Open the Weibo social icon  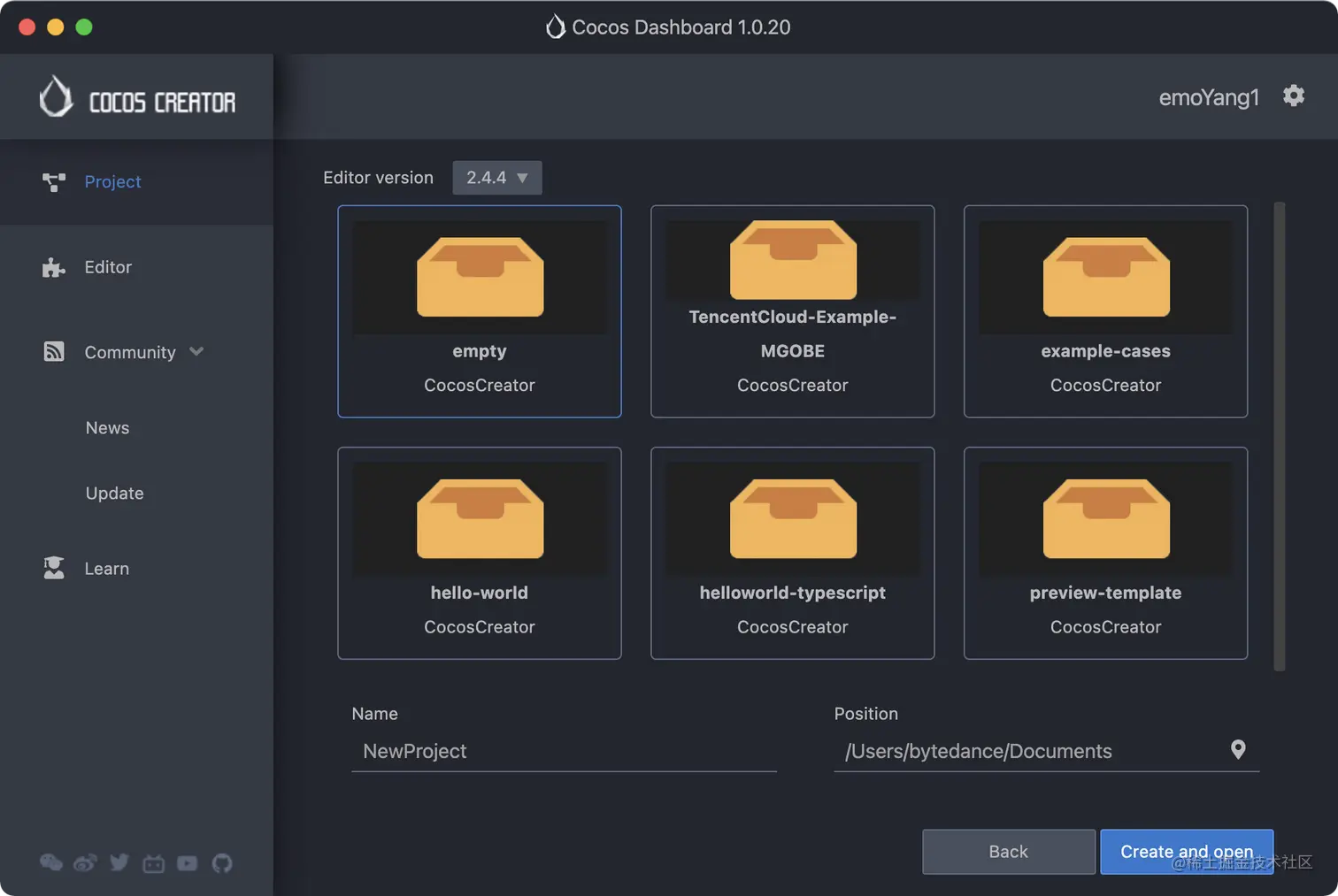(85, 862)
